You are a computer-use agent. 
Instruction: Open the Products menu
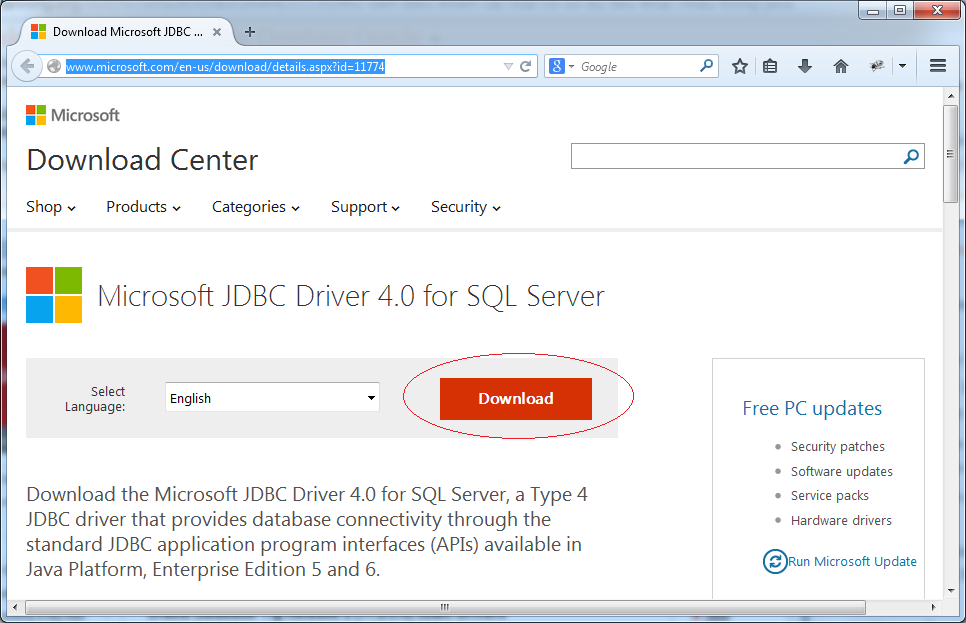click(143, 207)
